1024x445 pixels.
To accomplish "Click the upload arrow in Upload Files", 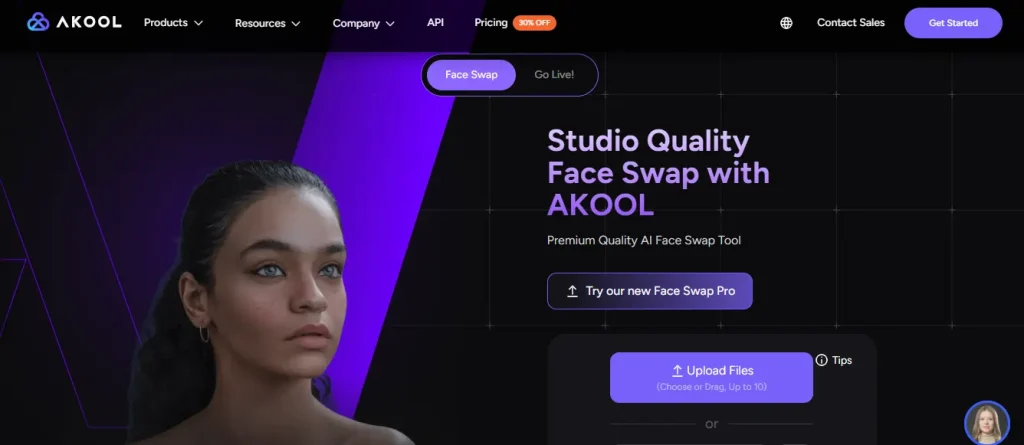I will (x=677, y=371).
